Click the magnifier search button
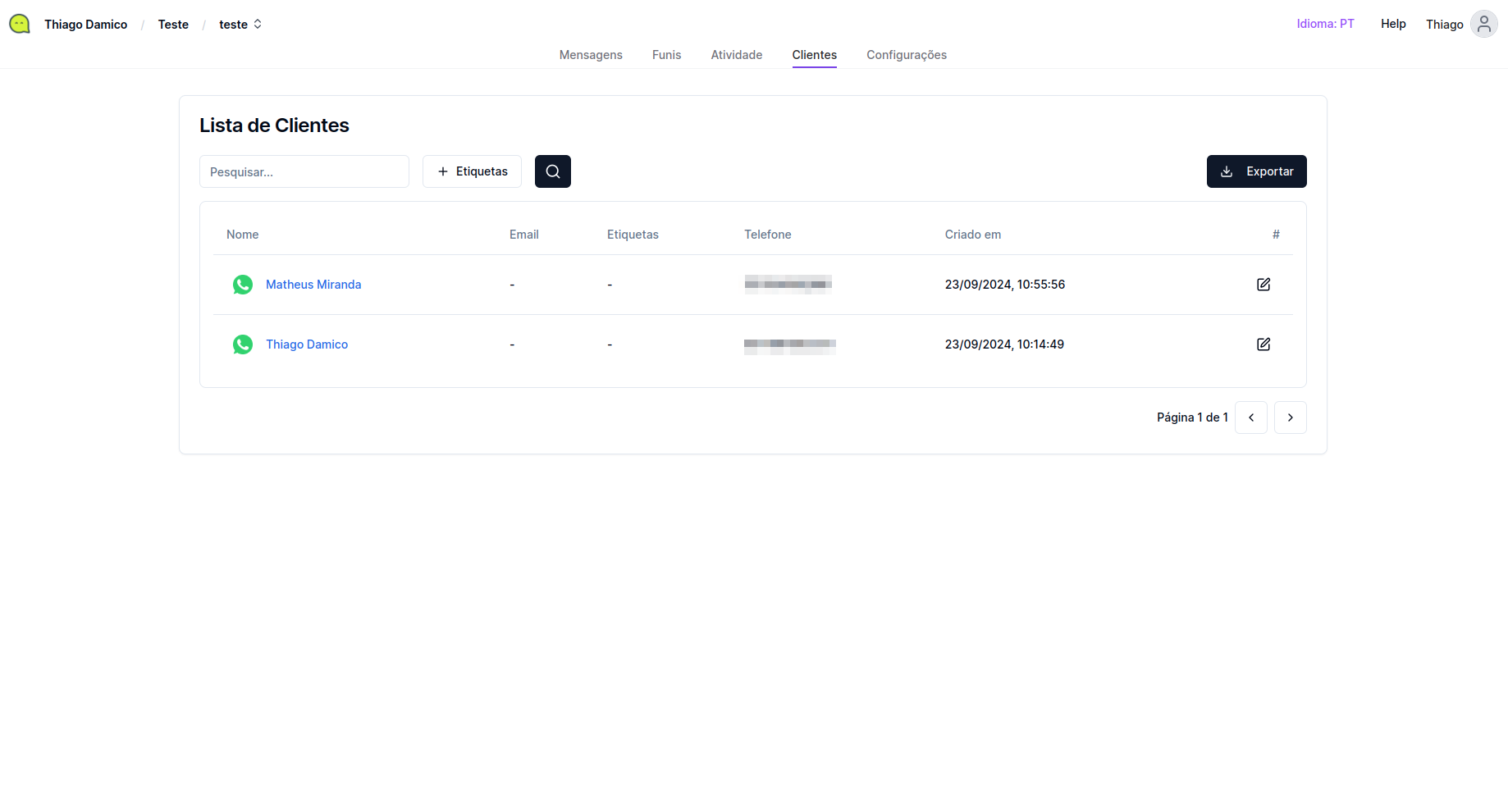The height and width of the screenshot is (812, 1508). (x=552, y=171)
